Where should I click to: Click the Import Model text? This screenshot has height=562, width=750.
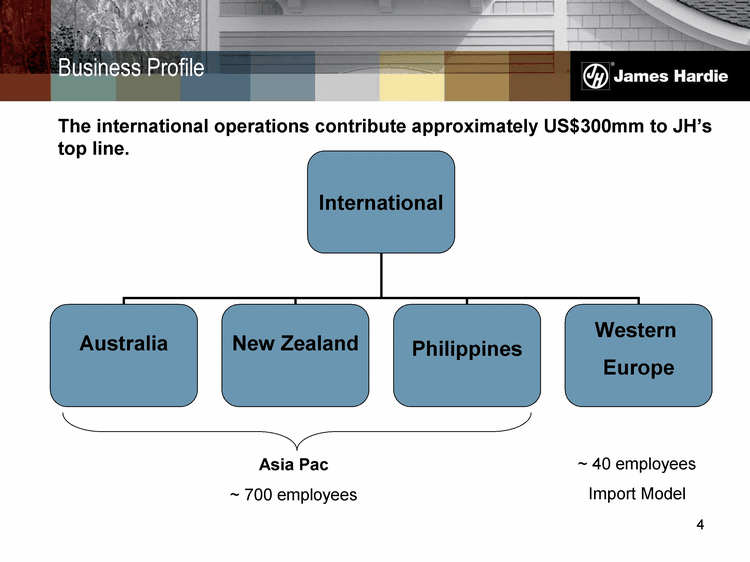click(637, 494)
